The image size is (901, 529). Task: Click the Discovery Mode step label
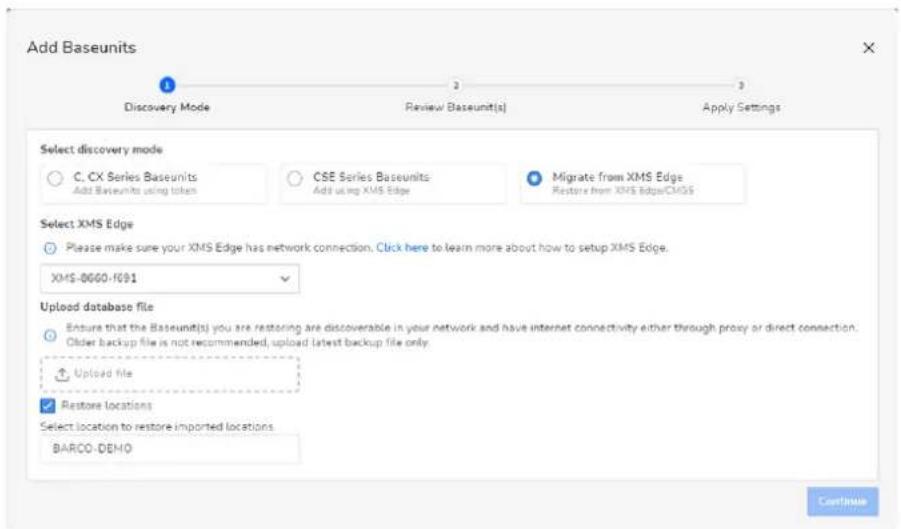(x=167, y=107)
